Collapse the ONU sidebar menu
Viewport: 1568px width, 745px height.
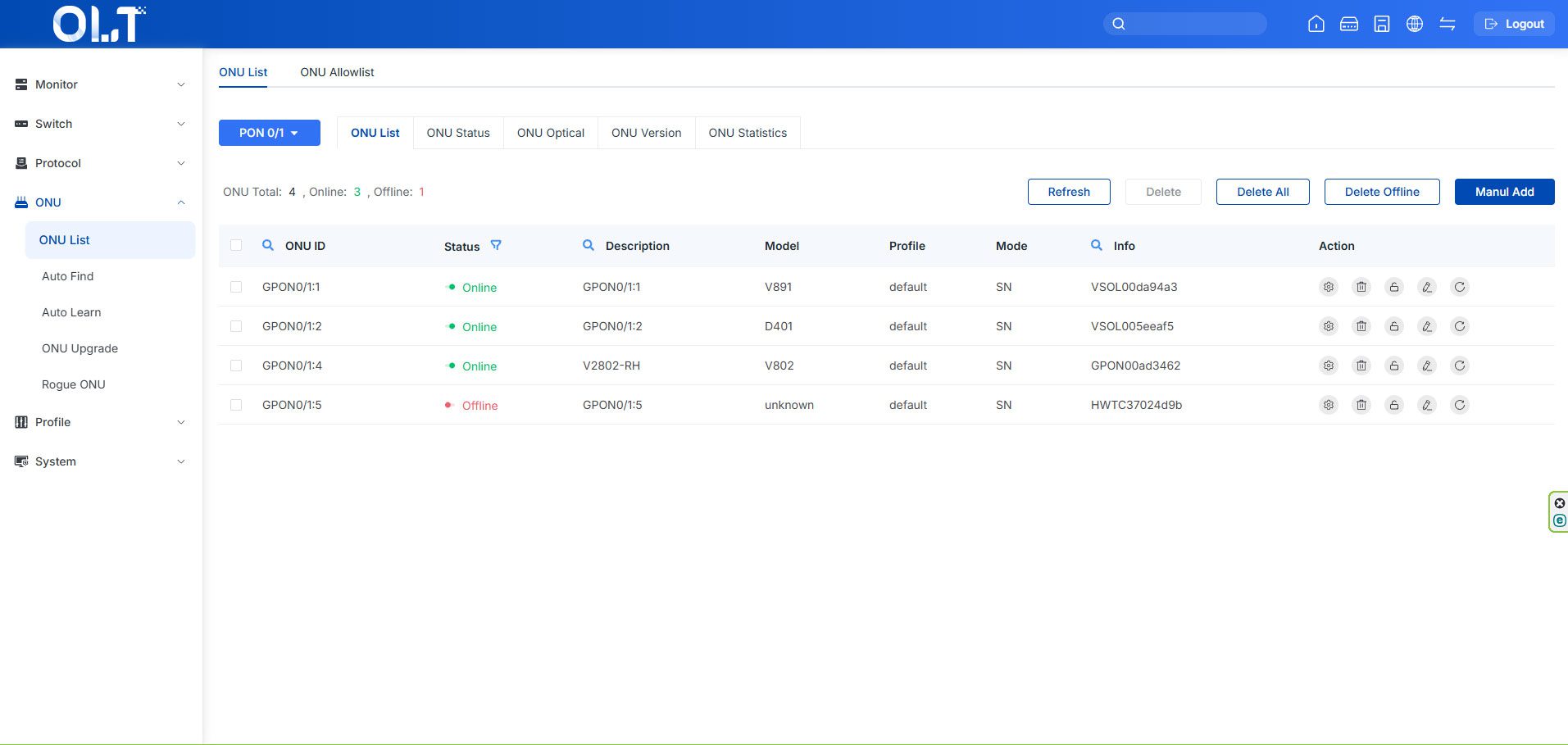tap(101, 202)
